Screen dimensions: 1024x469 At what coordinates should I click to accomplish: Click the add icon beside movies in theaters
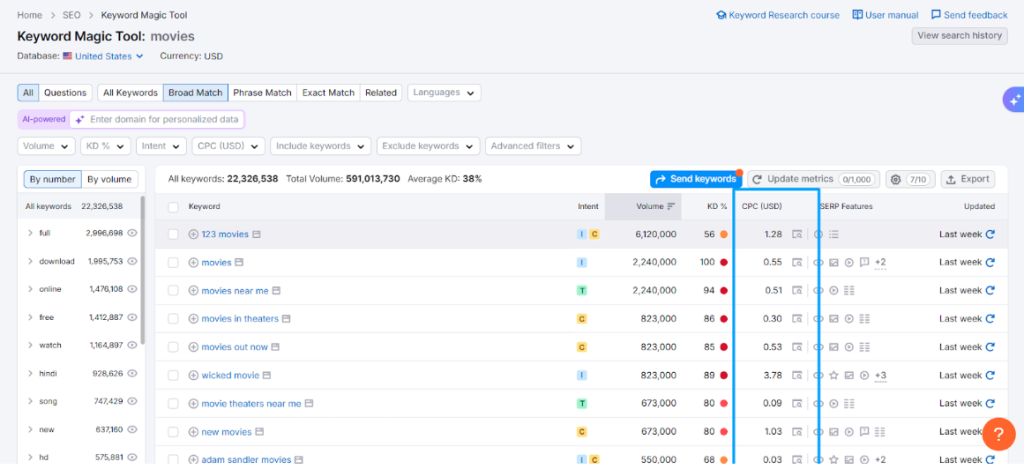(193, 319)
